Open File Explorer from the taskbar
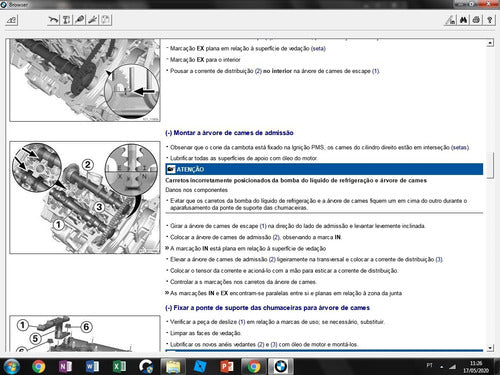 point(173,366)
